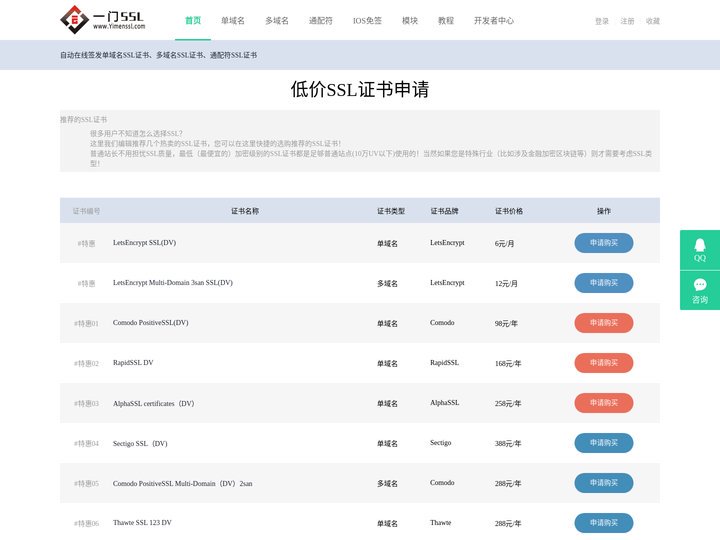Click the 操作 column header
This screenshot has height=540, width=720.
click(x=604, y=211)
